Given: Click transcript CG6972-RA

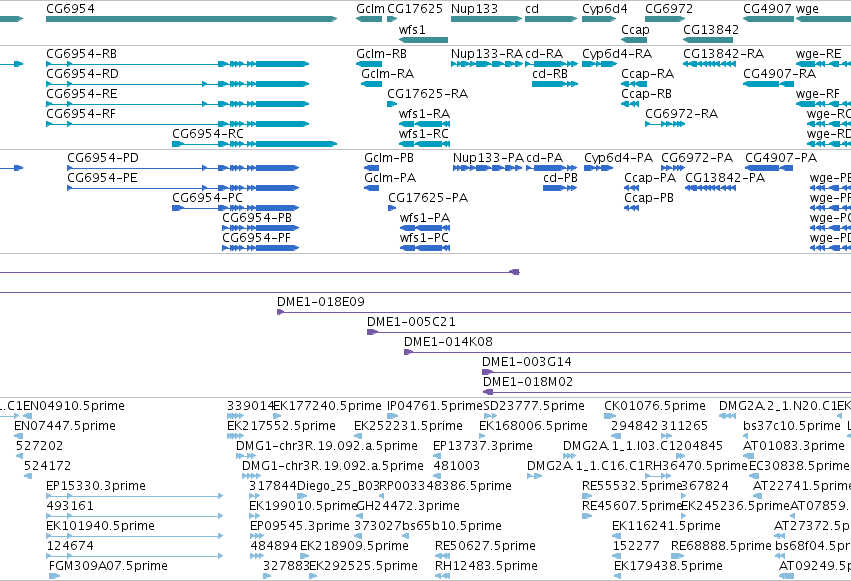Looking at the screenshot, I should coord(681,114).
